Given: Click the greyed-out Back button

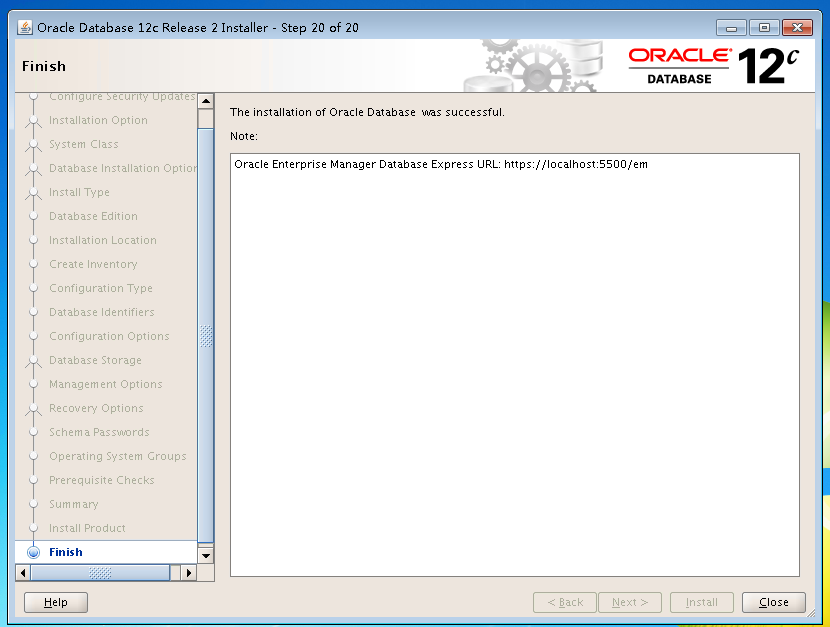Looking at the screenshot, I should 565,602.
